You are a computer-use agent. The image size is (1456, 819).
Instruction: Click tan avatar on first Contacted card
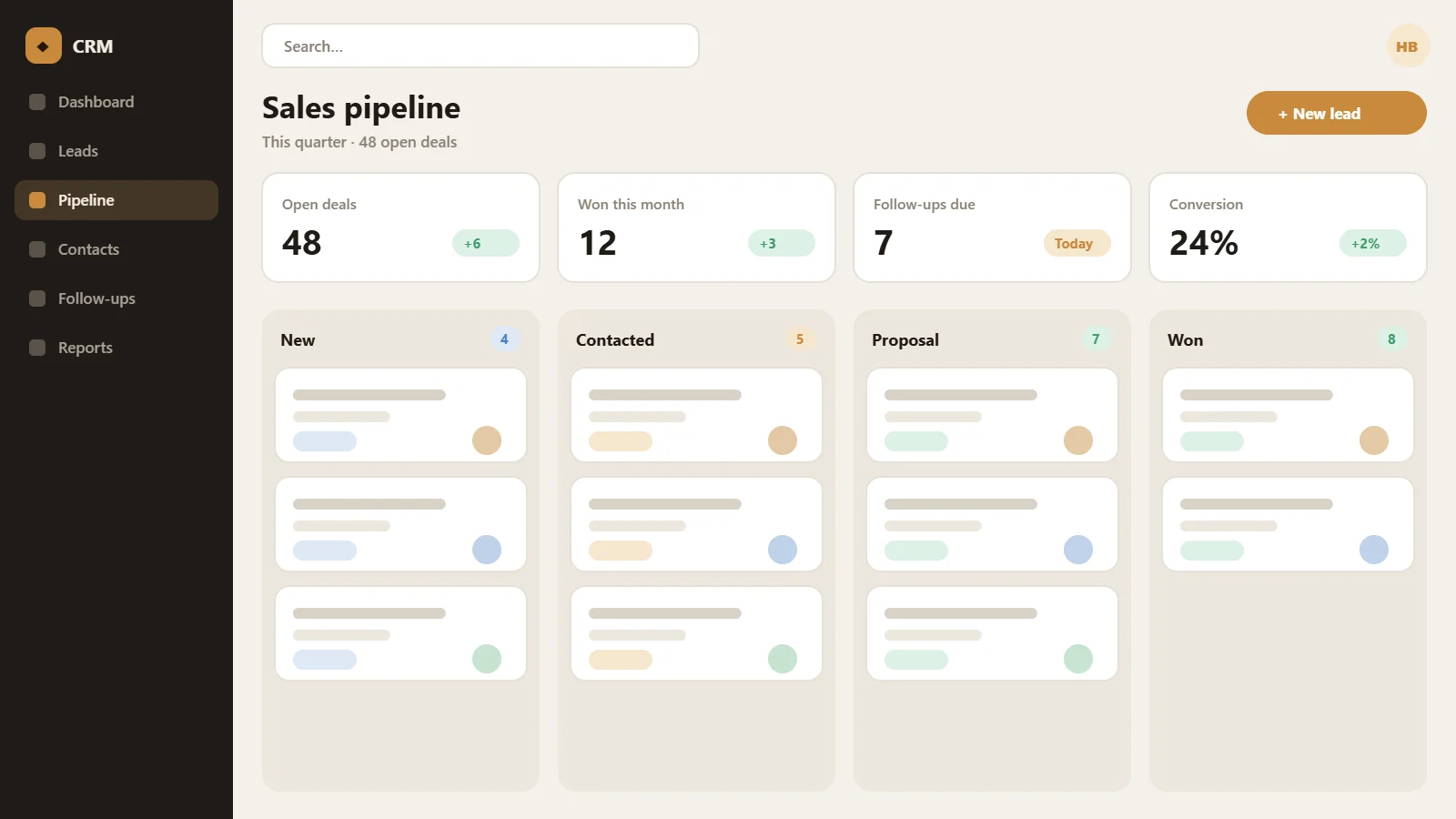tap(783, 440)
